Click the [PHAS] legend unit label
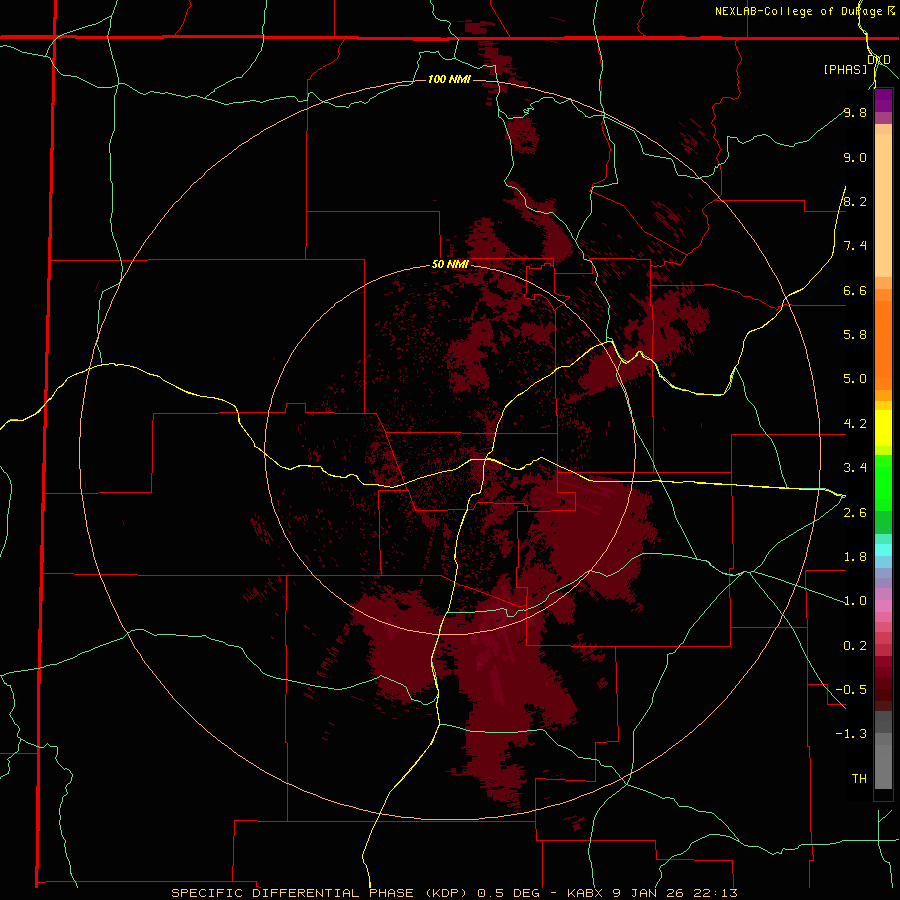Viewport: 900px width, 900px height. click(845, 69)
